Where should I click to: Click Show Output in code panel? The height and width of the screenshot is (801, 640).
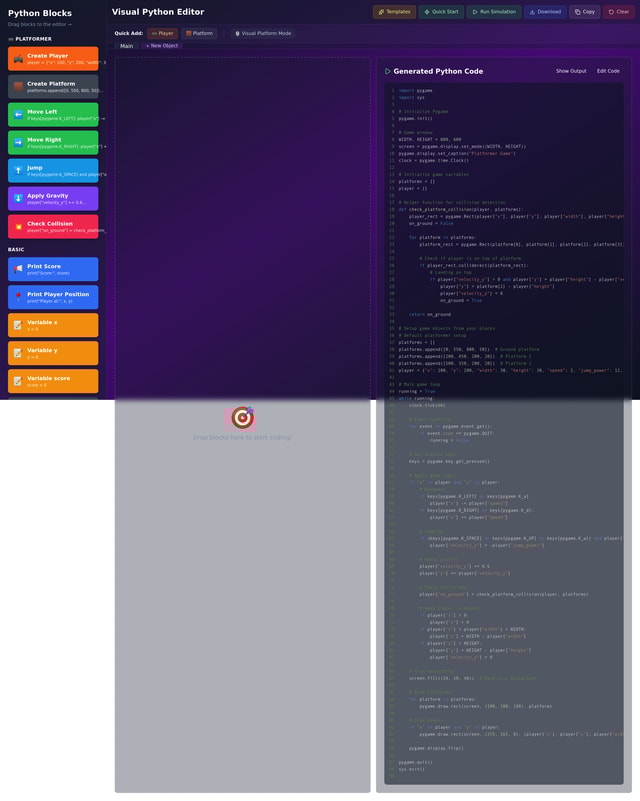click(x=571, y=71)
